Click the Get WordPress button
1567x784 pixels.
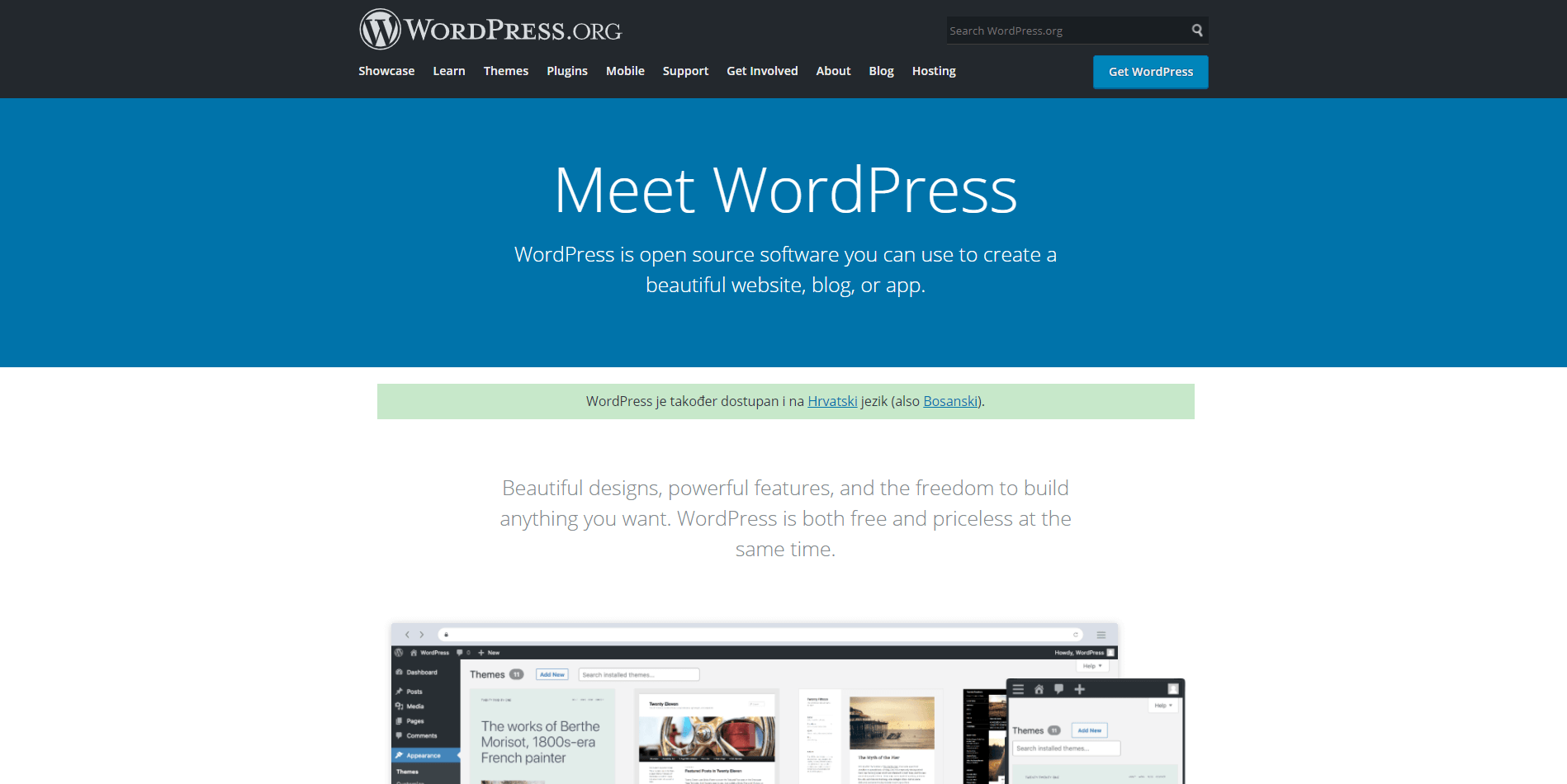pyautogui.click(x=1151, y=72)
